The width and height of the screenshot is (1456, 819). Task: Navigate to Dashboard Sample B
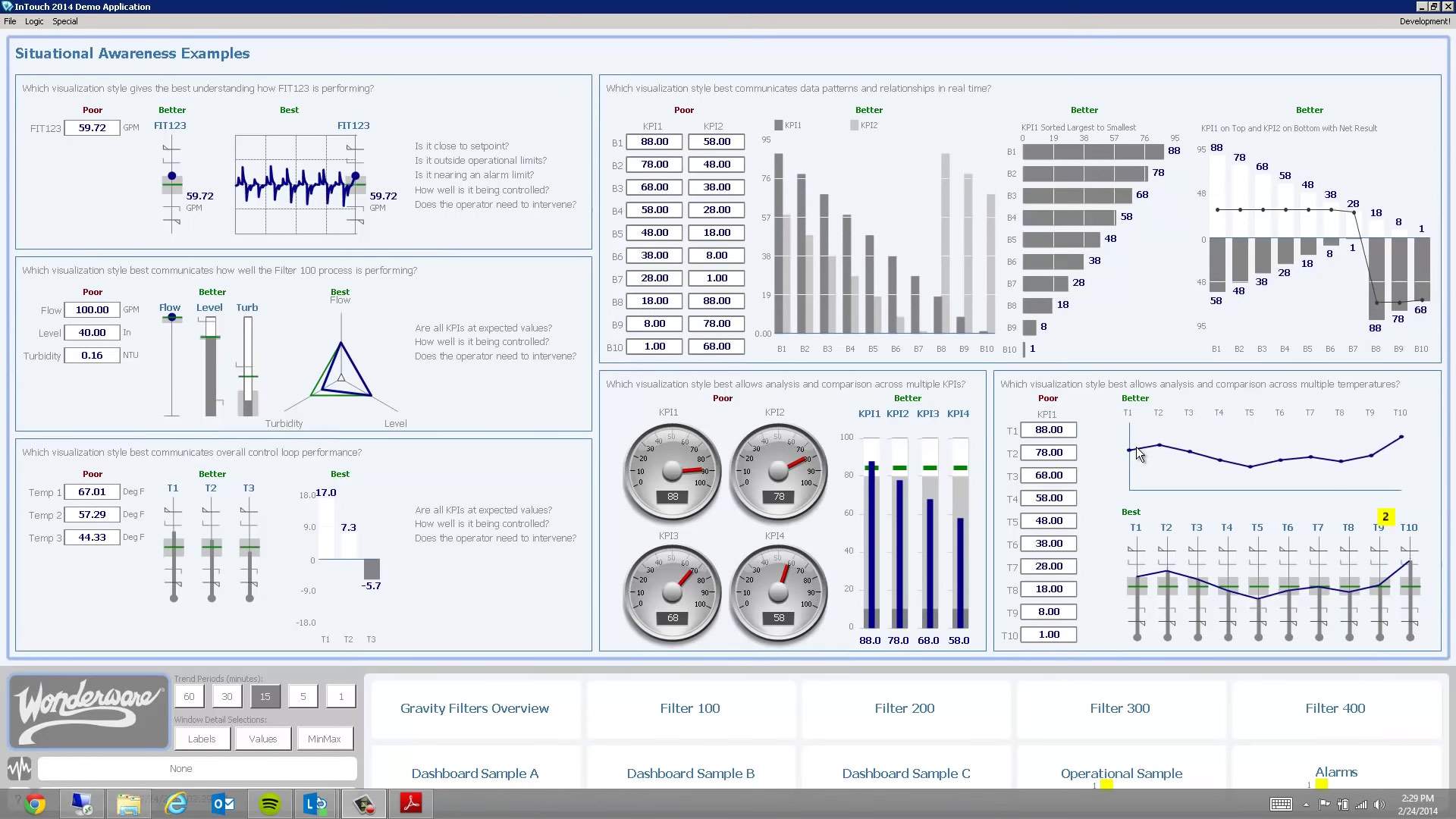[690, 773]
